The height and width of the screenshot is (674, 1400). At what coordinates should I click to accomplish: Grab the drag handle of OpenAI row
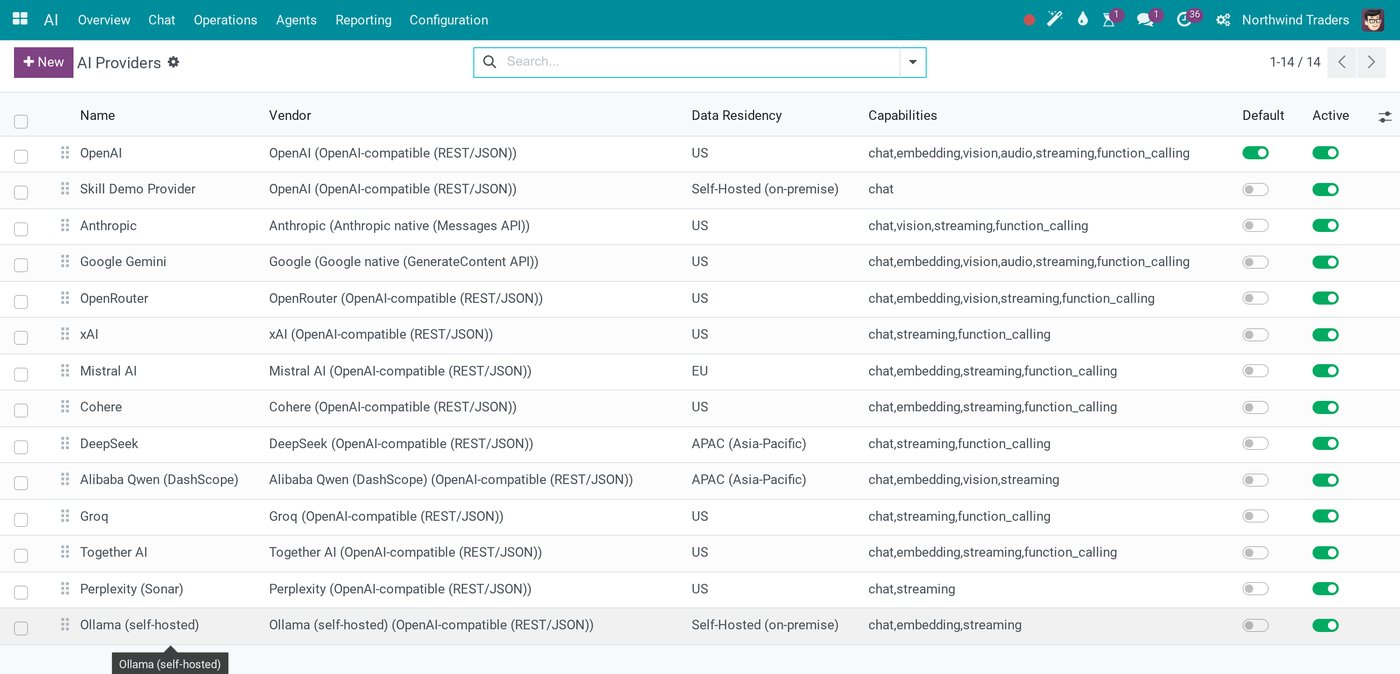click(64, 153)
